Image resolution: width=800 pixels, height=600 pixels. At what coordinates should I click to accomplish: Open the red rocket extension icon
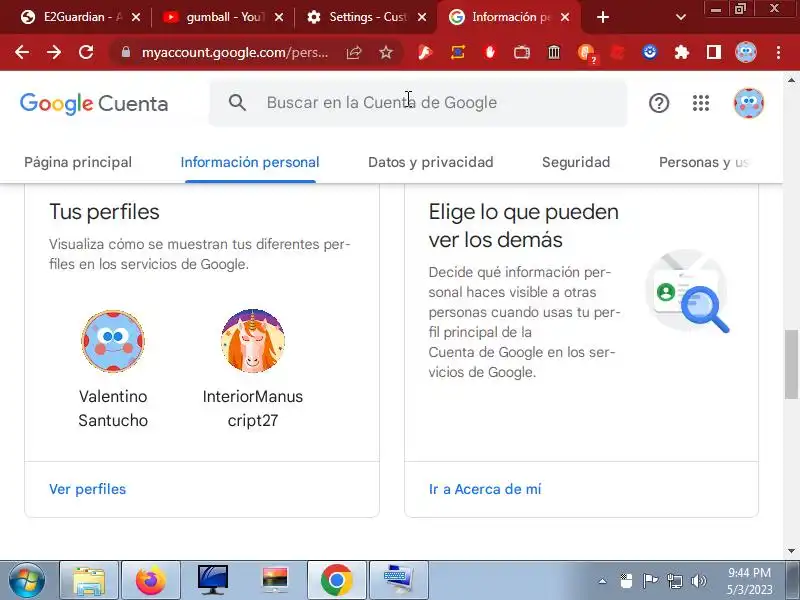point(425,52)
